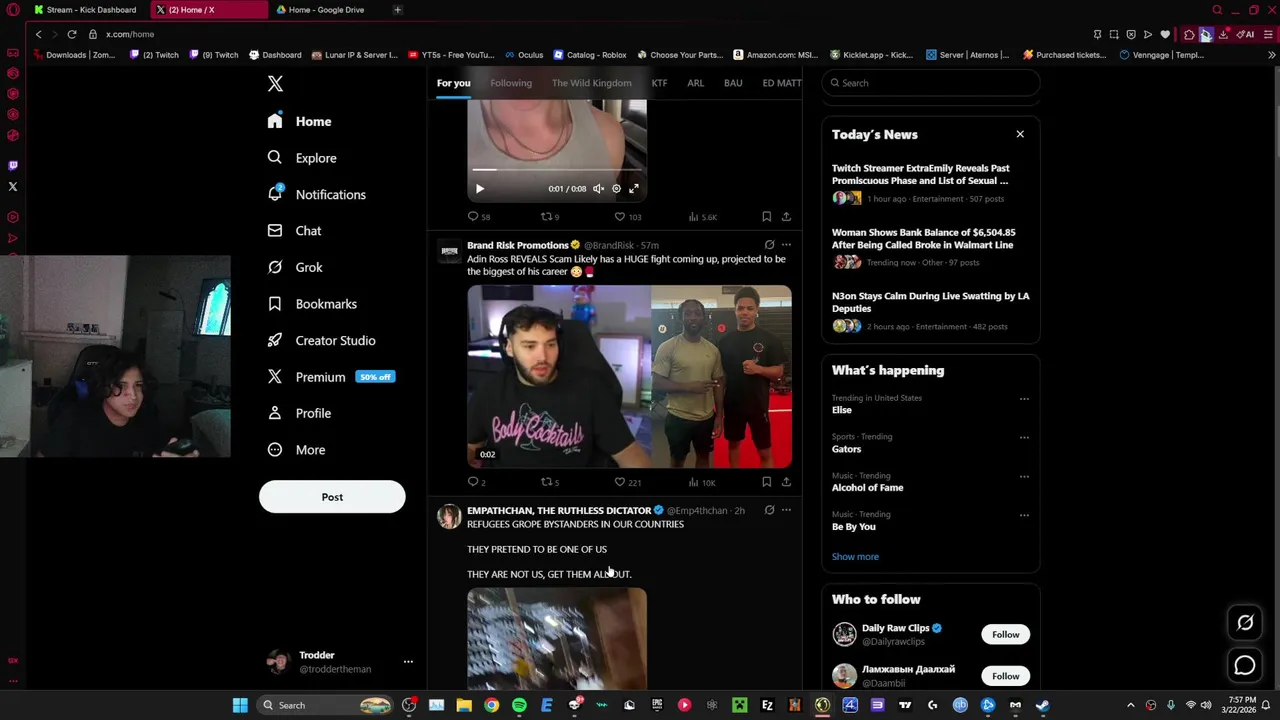Click the white Post button
Image resolution: width=1280 pixels, height=720 pixels.
332,497
